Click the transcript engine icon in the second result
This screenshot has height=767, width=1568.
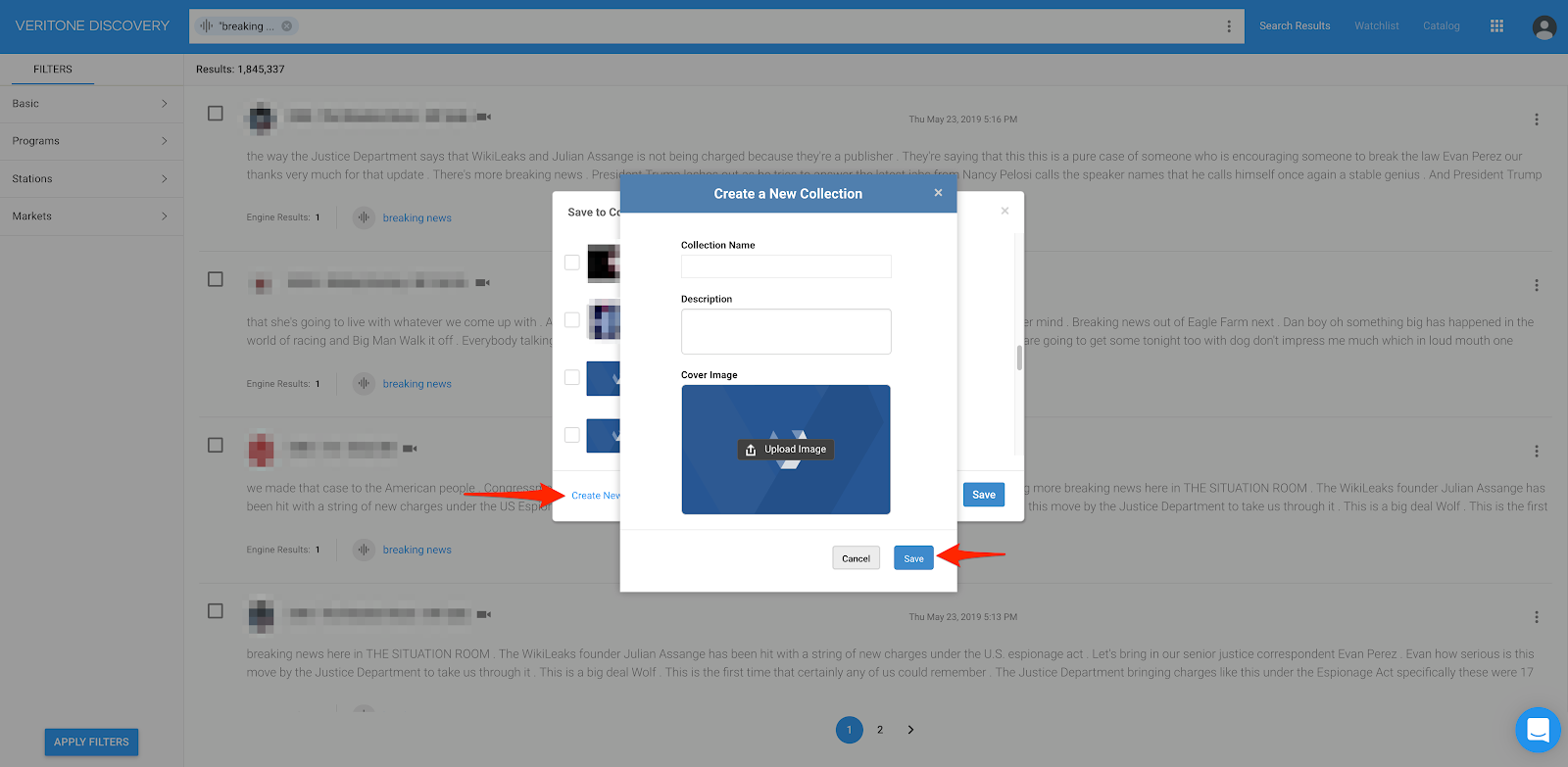364,384
